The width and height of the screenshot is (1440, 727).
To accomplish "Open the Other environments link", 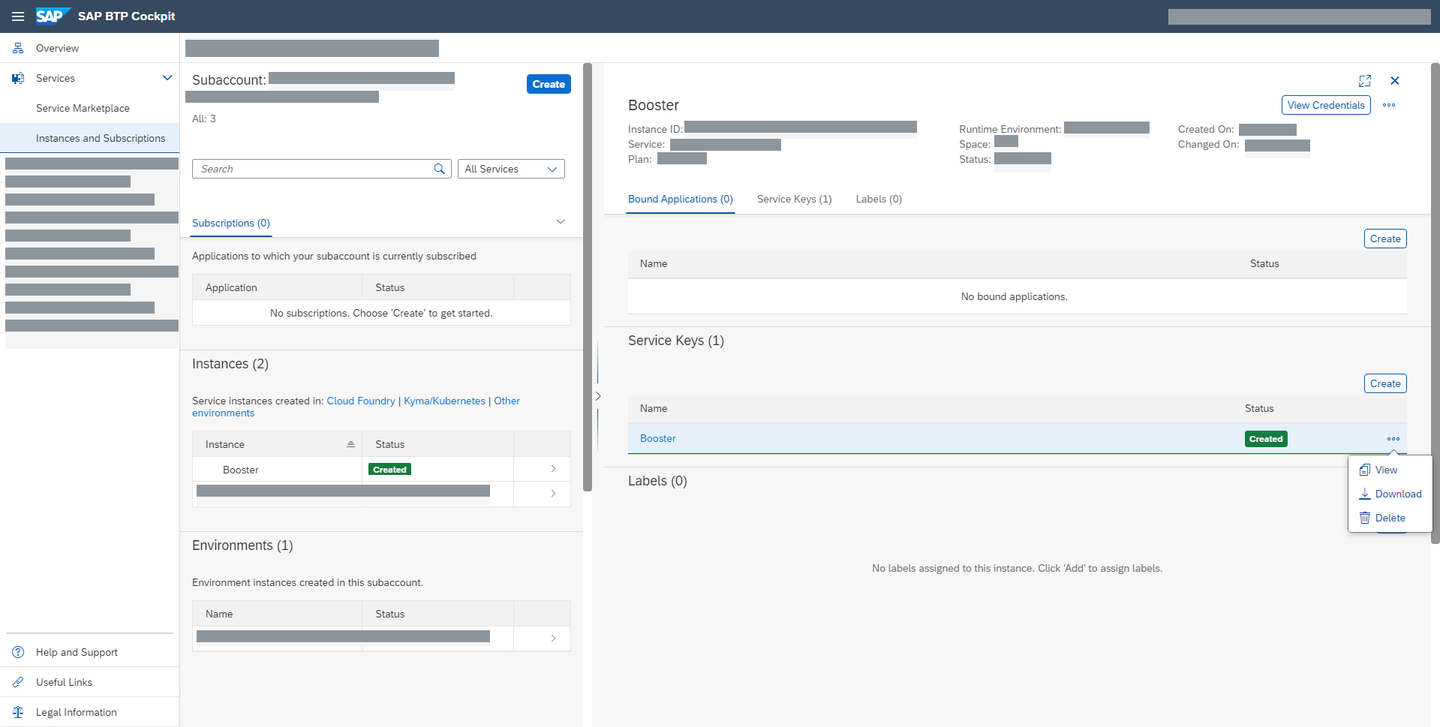I will (356, 407).
